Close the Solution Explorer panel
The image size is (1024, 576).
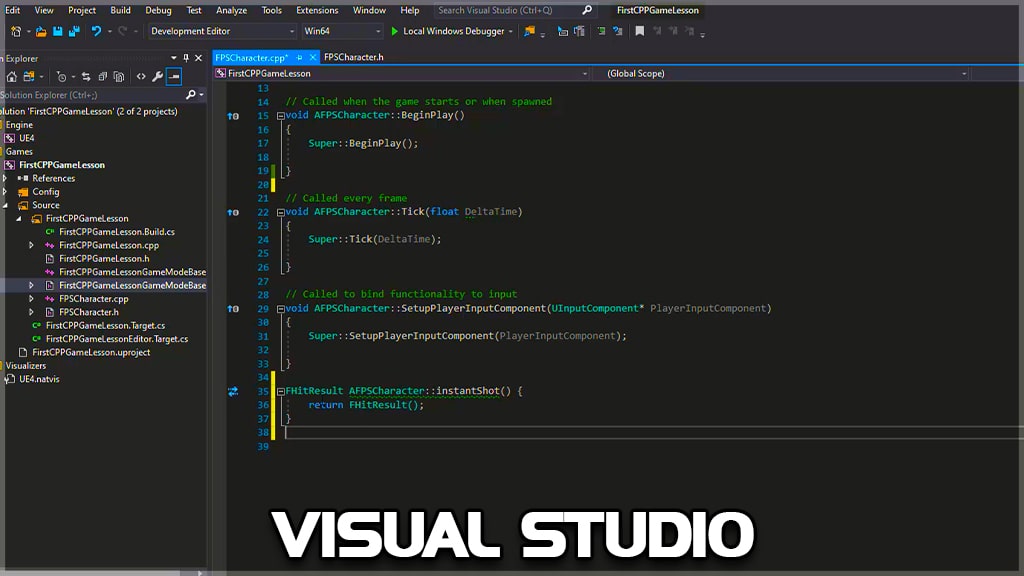tap(199, 58)
